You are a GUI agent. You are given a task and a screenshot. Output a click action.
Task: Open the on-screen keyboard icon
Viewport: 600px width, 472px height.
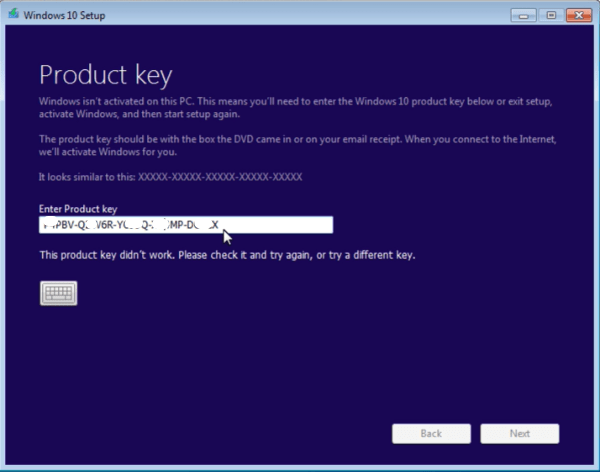pos(59,293)
